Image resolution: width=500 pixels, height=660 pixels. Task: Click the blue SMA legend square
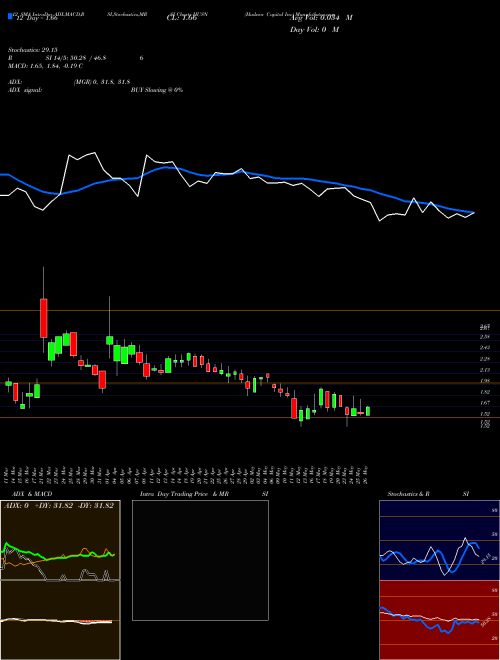tap(10, 17)
